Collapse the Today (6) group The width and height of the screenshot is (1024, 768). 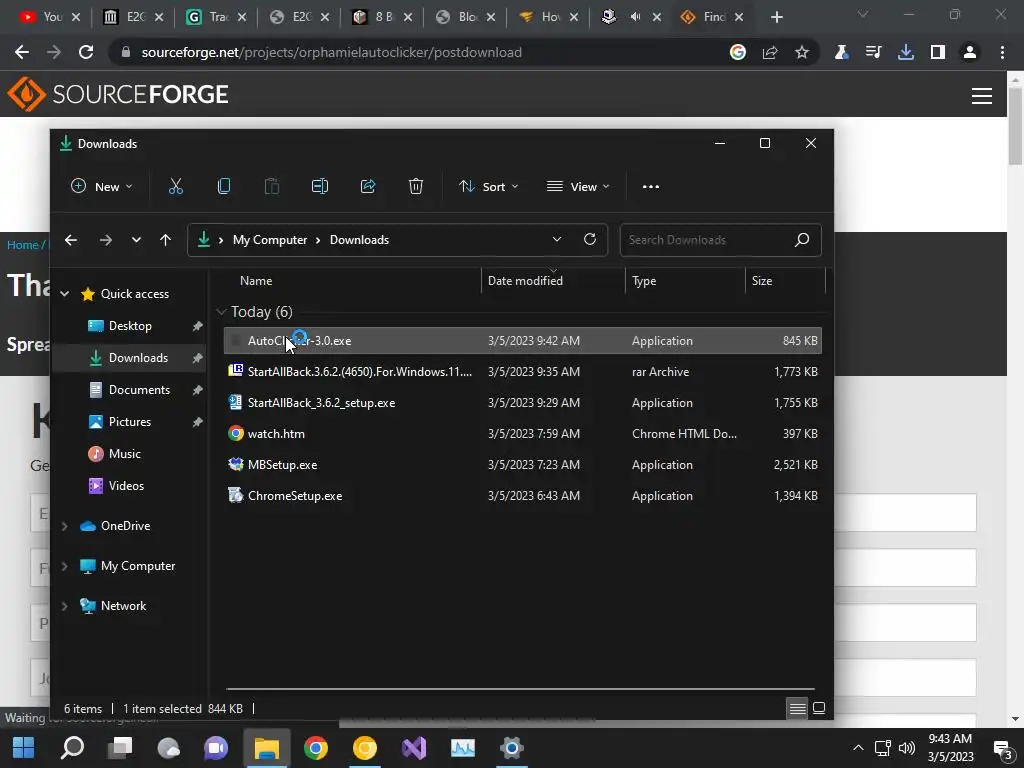point(221,312)
